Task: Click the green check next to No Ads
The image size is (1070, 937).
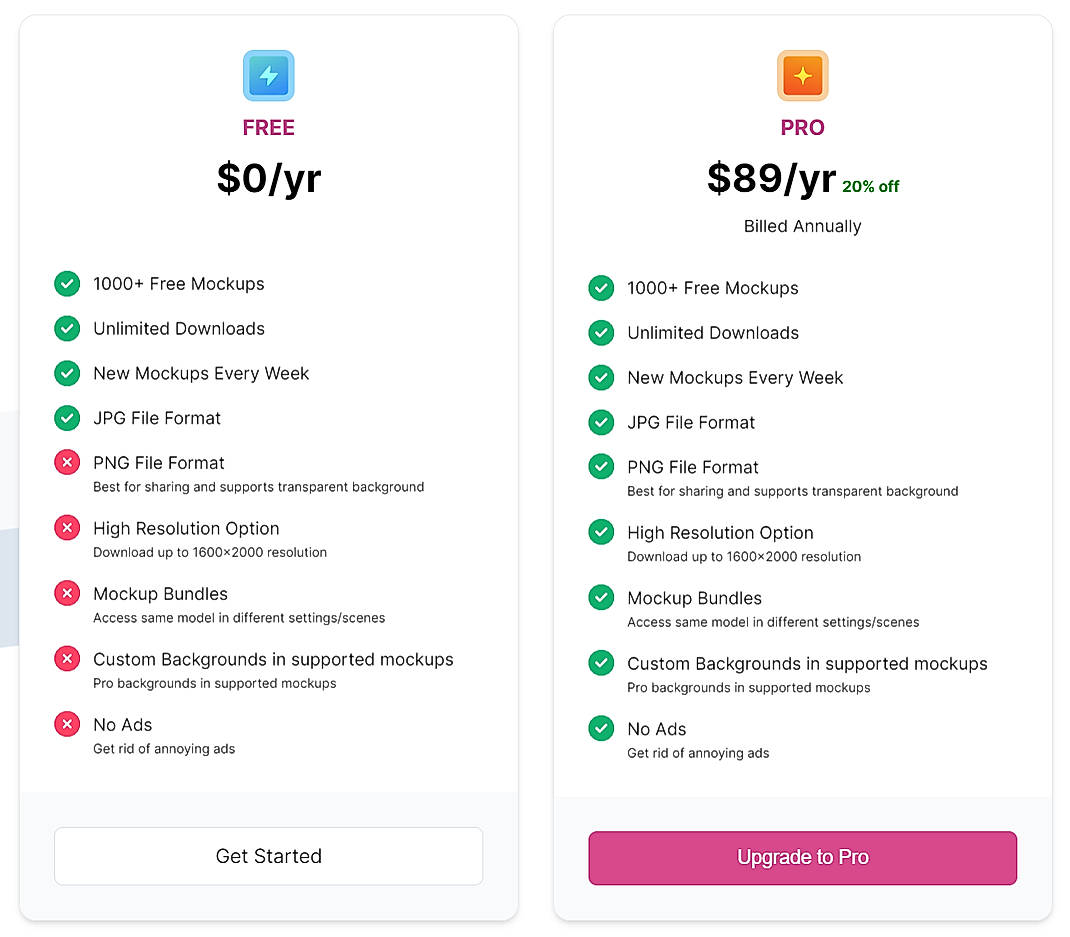Action: [601, 728]
